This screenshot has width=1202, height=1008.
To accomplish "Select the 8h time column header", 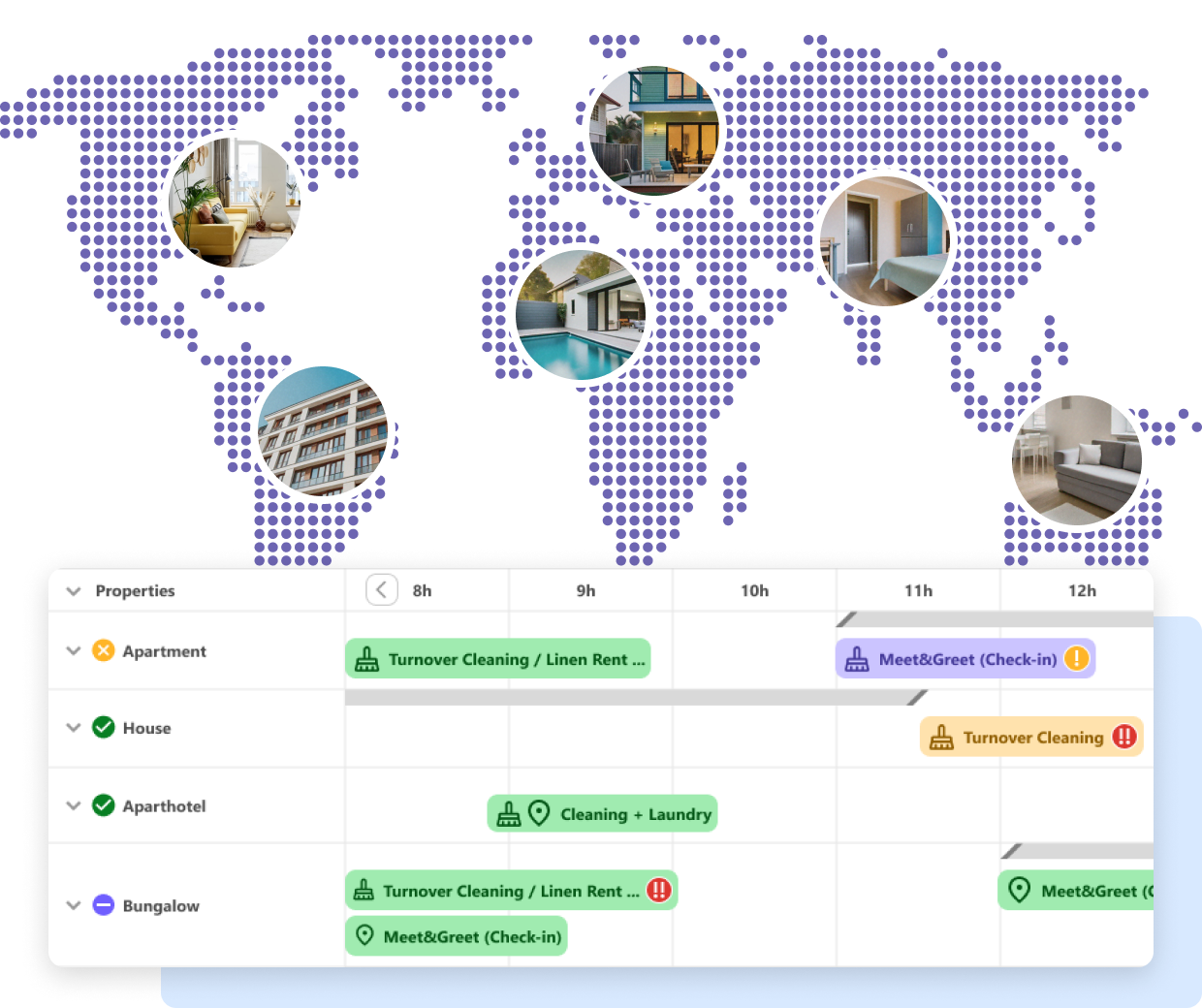I will point(422,591).
